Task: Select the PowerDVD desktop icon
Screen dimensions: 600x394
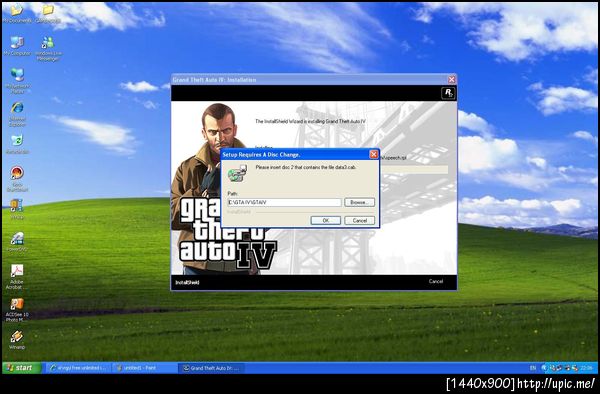Action: (x=17, y=241)
